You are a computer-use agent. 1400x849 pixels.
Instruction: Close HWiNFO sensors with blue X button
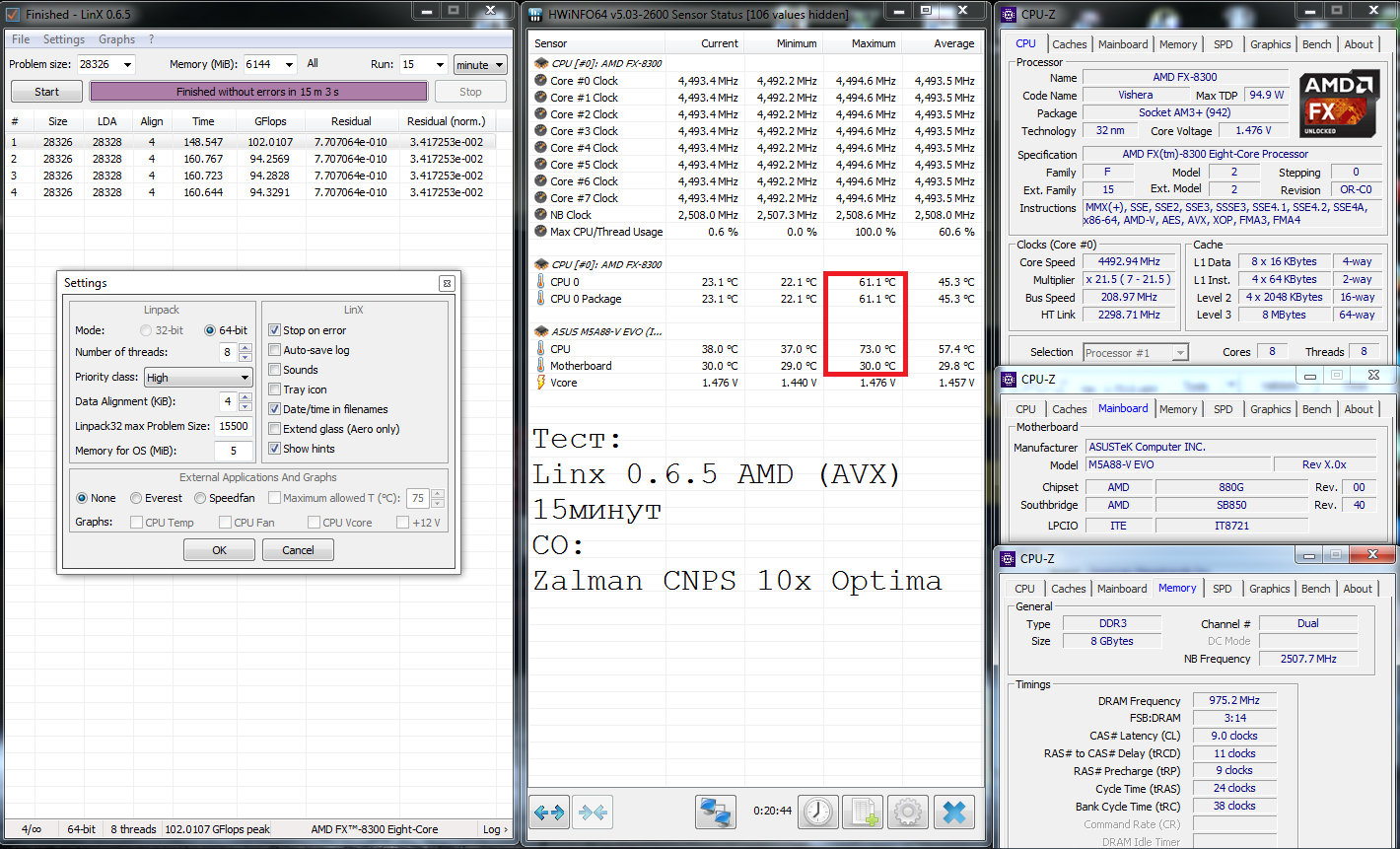954,813
